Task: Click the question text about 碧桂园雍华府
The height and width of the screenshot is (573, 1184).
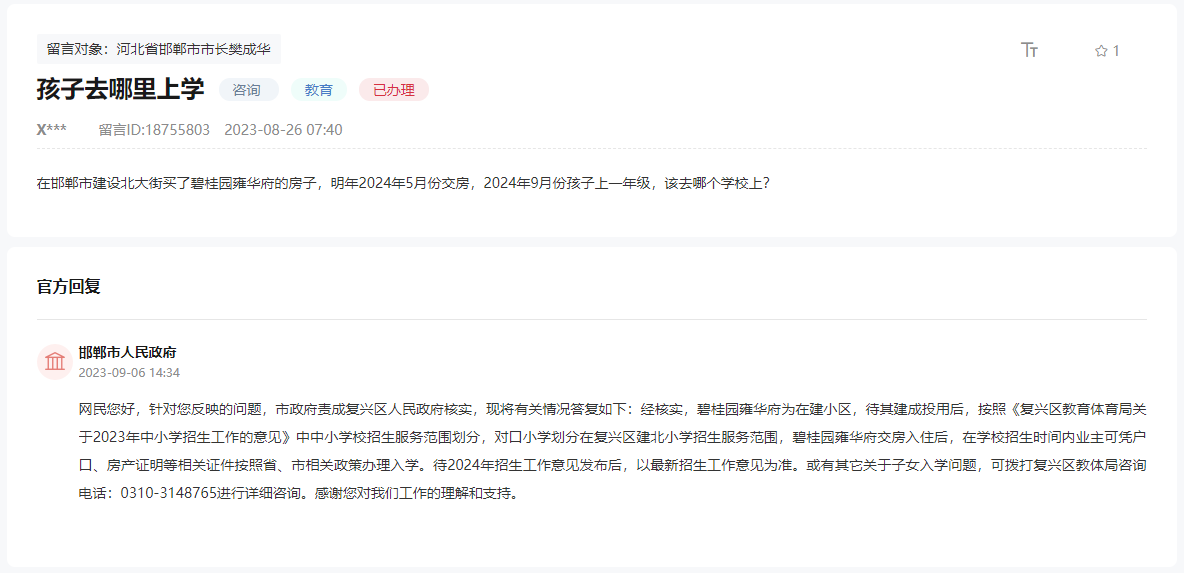Action: tap(403, 183)
